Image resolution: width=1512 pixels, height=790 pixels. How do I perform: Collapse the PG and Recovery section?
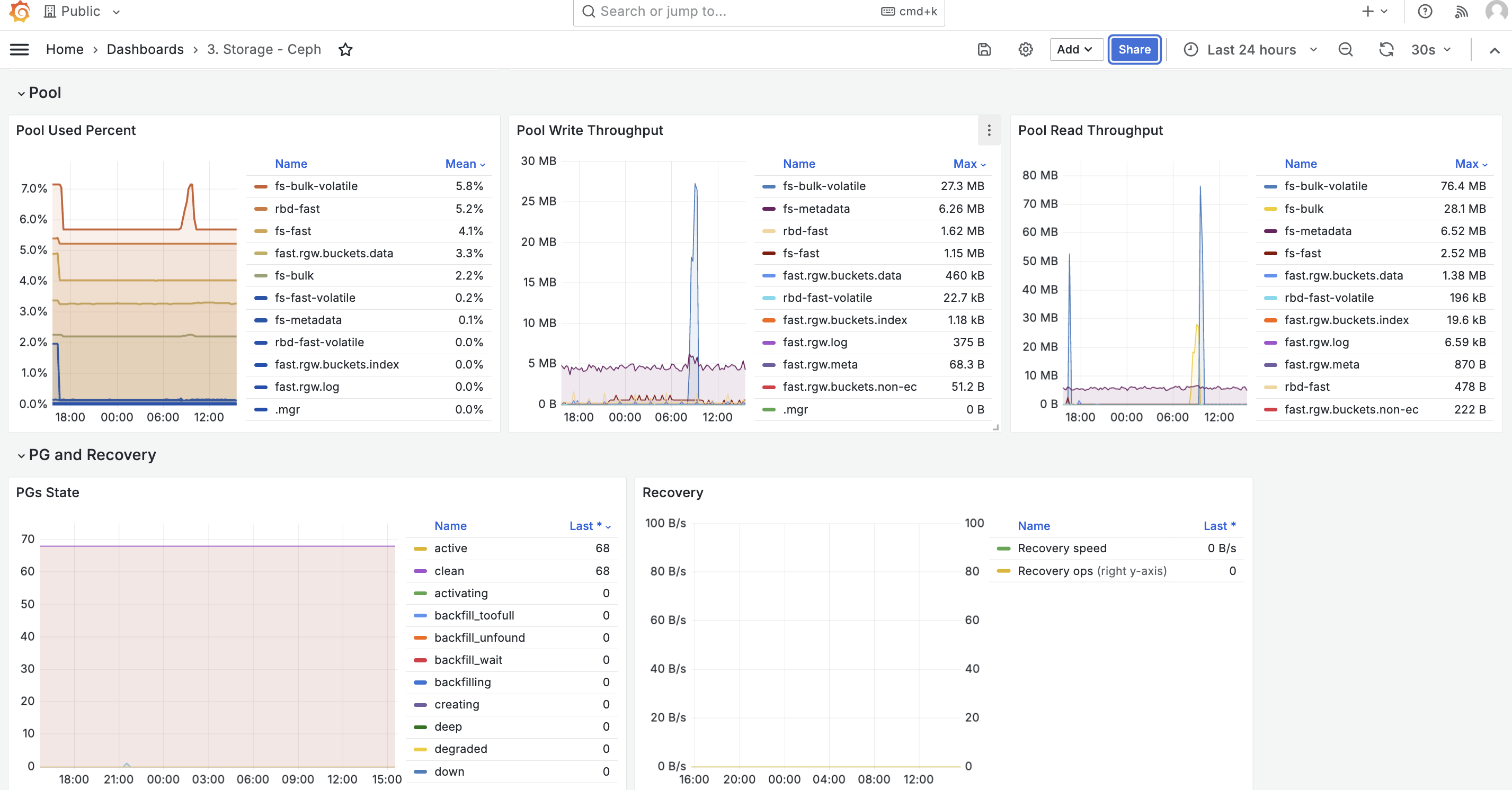pyautogui.click(x=86, y=455)
